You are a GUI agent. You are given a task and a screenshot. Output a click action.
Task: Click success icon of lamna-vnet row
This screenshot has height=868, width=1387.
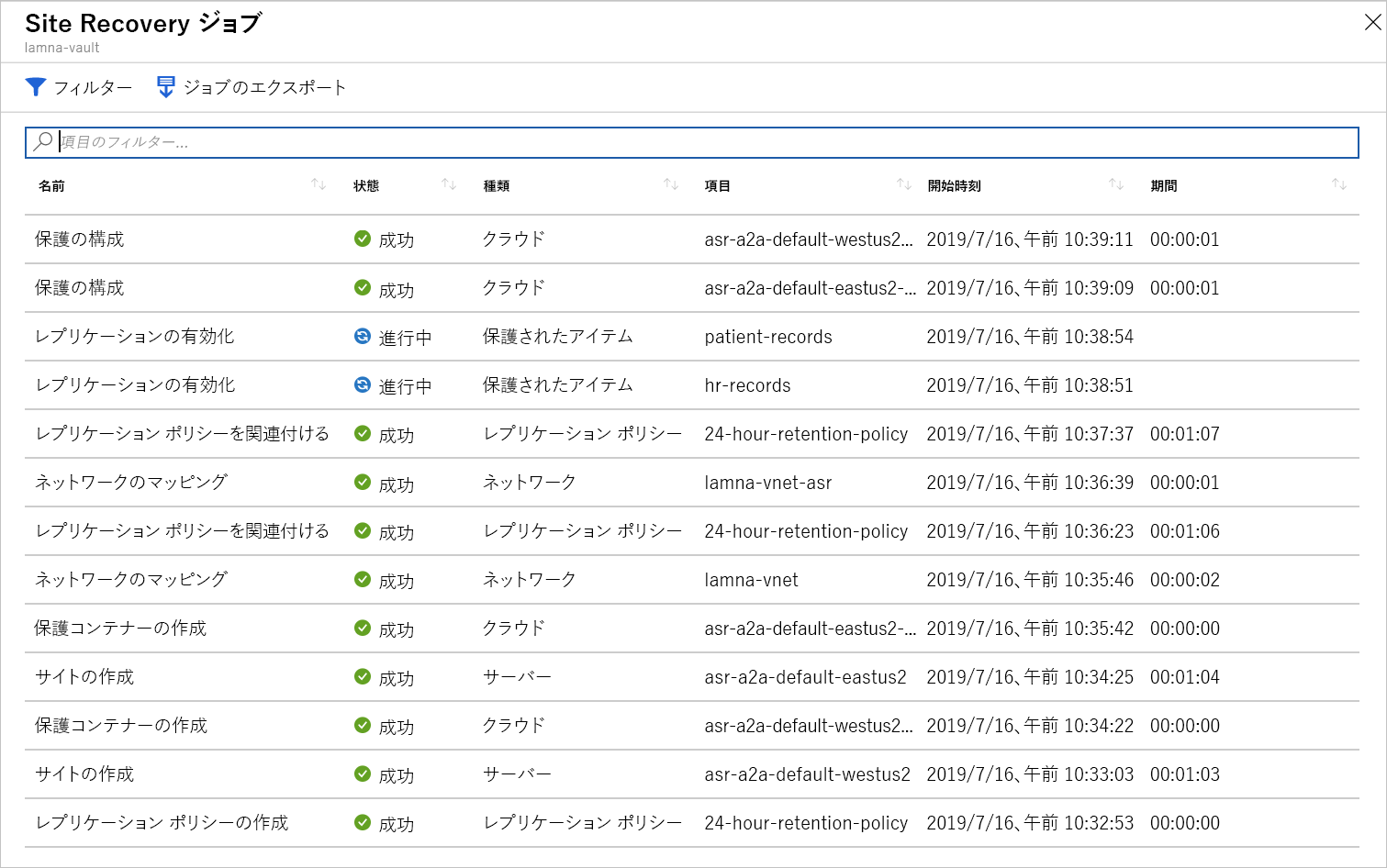pos(363,579)
